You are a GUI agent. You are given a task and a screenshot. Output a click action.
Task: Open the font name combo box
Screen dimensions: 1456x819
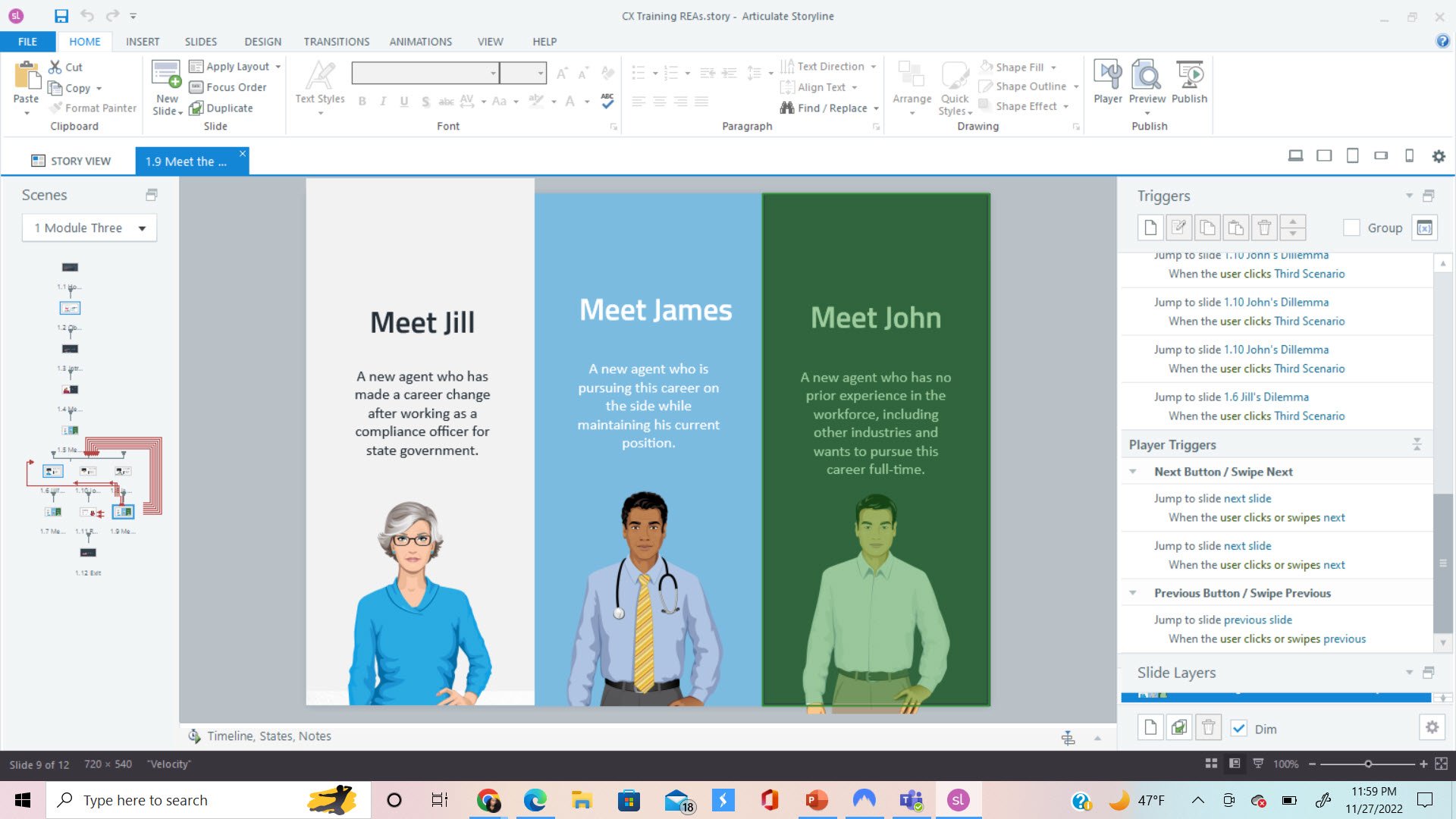pyautogui.click(x=425, y=73)
